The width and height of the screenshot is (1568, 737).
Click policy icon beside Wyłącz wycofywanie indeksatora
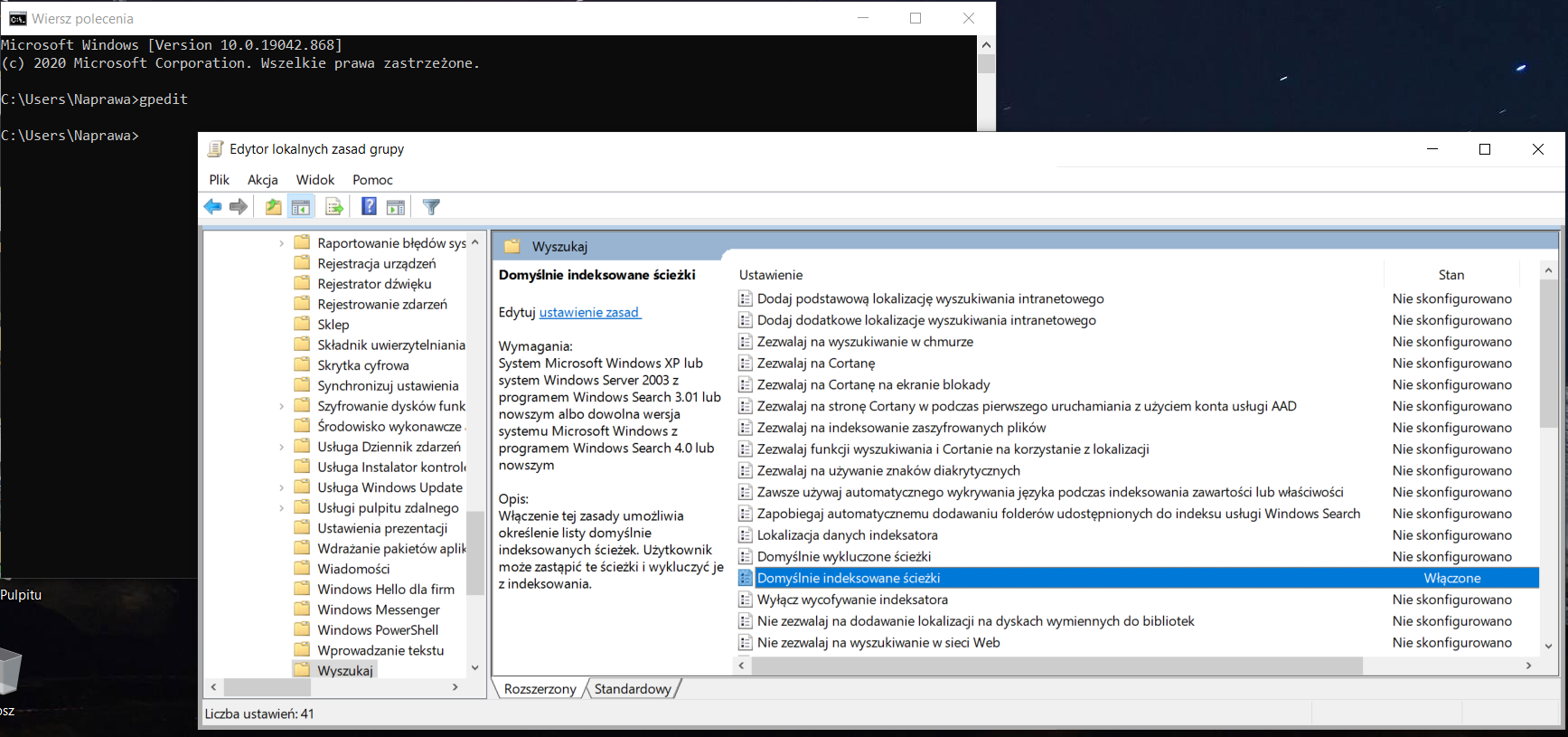click(746, 600)
